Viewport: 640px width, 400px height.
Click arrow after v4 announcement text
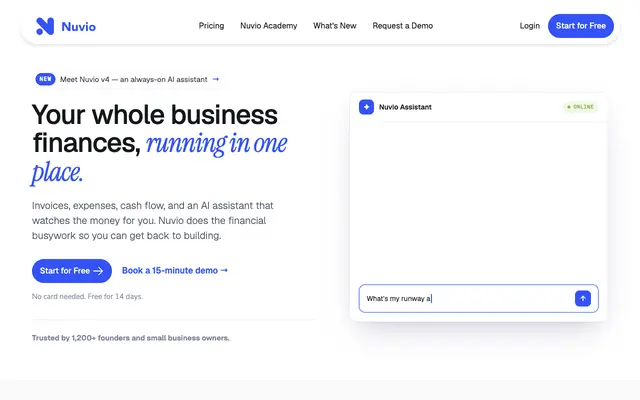(x=216, y=79)
